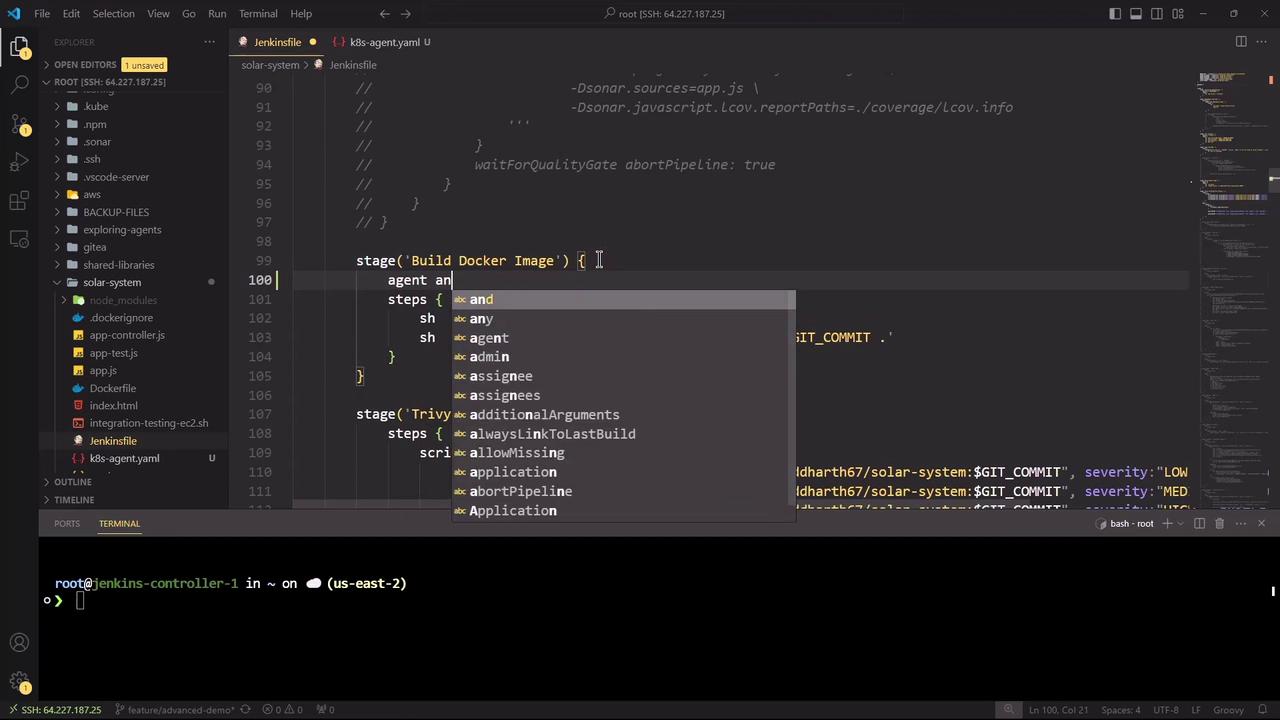The width and height of the screenshot is (1280, 720).
Task: Switch branch via feature/advanced-demo* status item
Action: point(175,710)
